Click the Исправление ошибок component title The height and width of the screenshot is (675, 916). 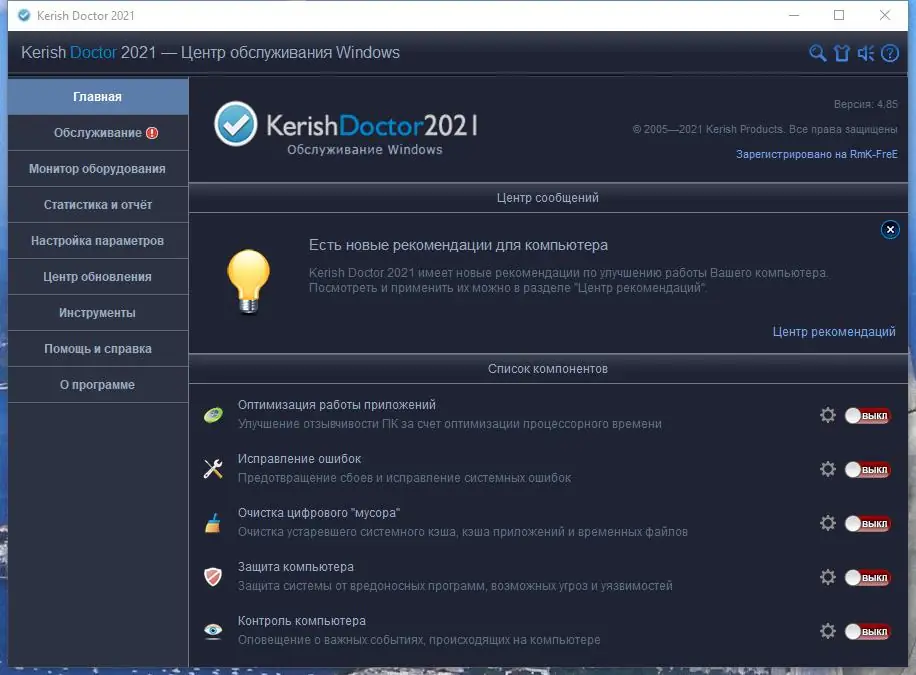point(299,459)
